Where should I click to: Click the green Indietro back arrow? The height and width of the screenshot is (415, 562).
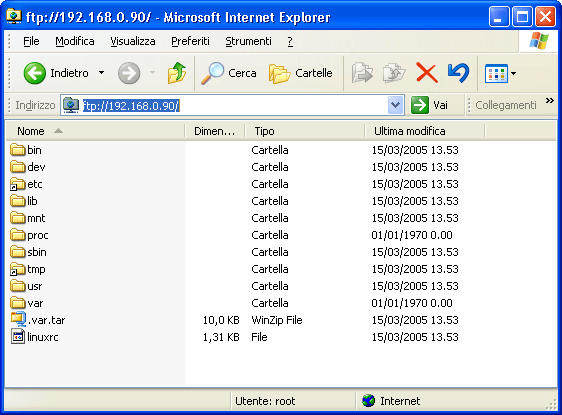click(34, 73)
